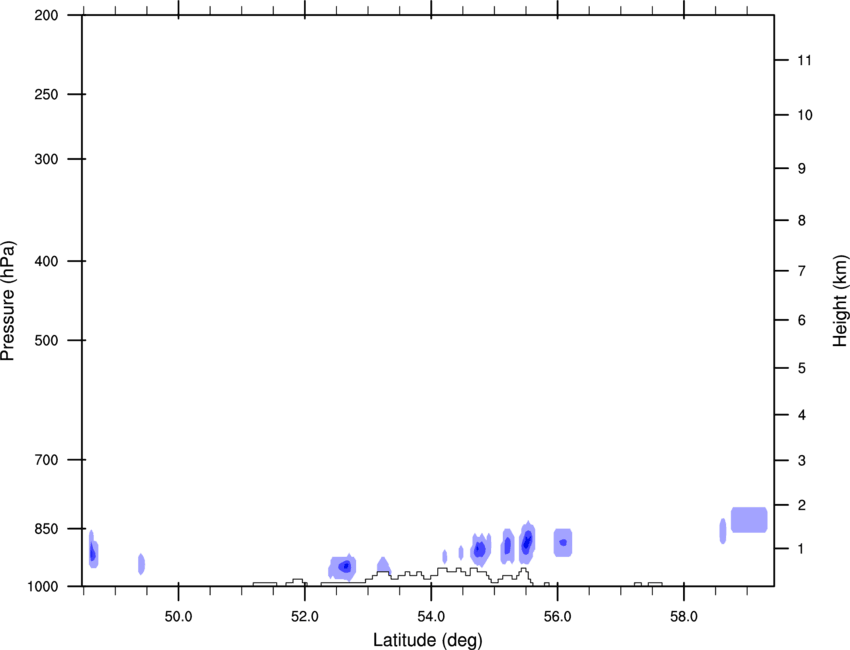The image size is (850, 650).
Task: Click the height label '7'
Action: [x=802, y=271]
